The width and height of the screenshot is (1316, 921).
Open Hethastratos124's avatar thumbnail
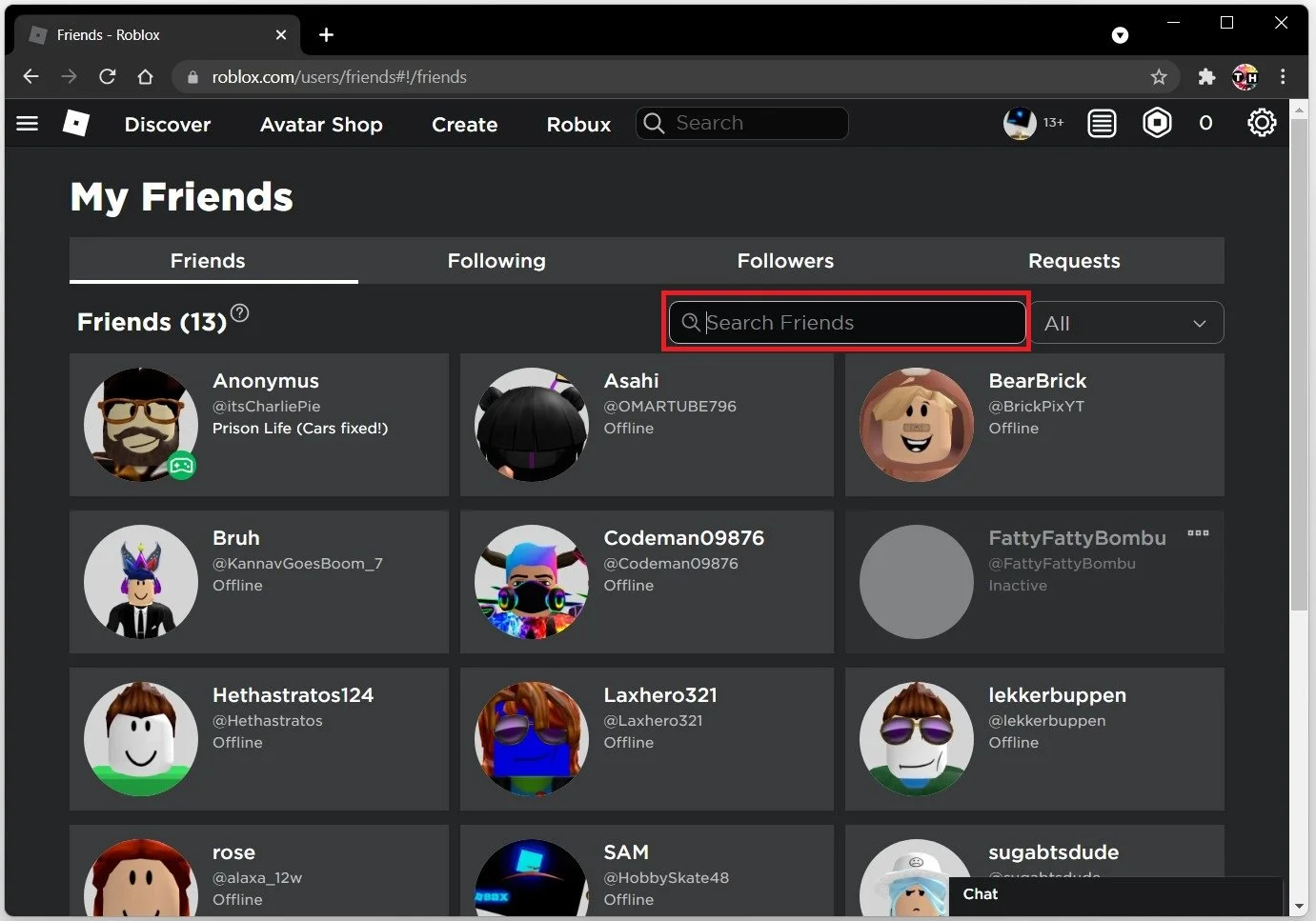(141, 739)
